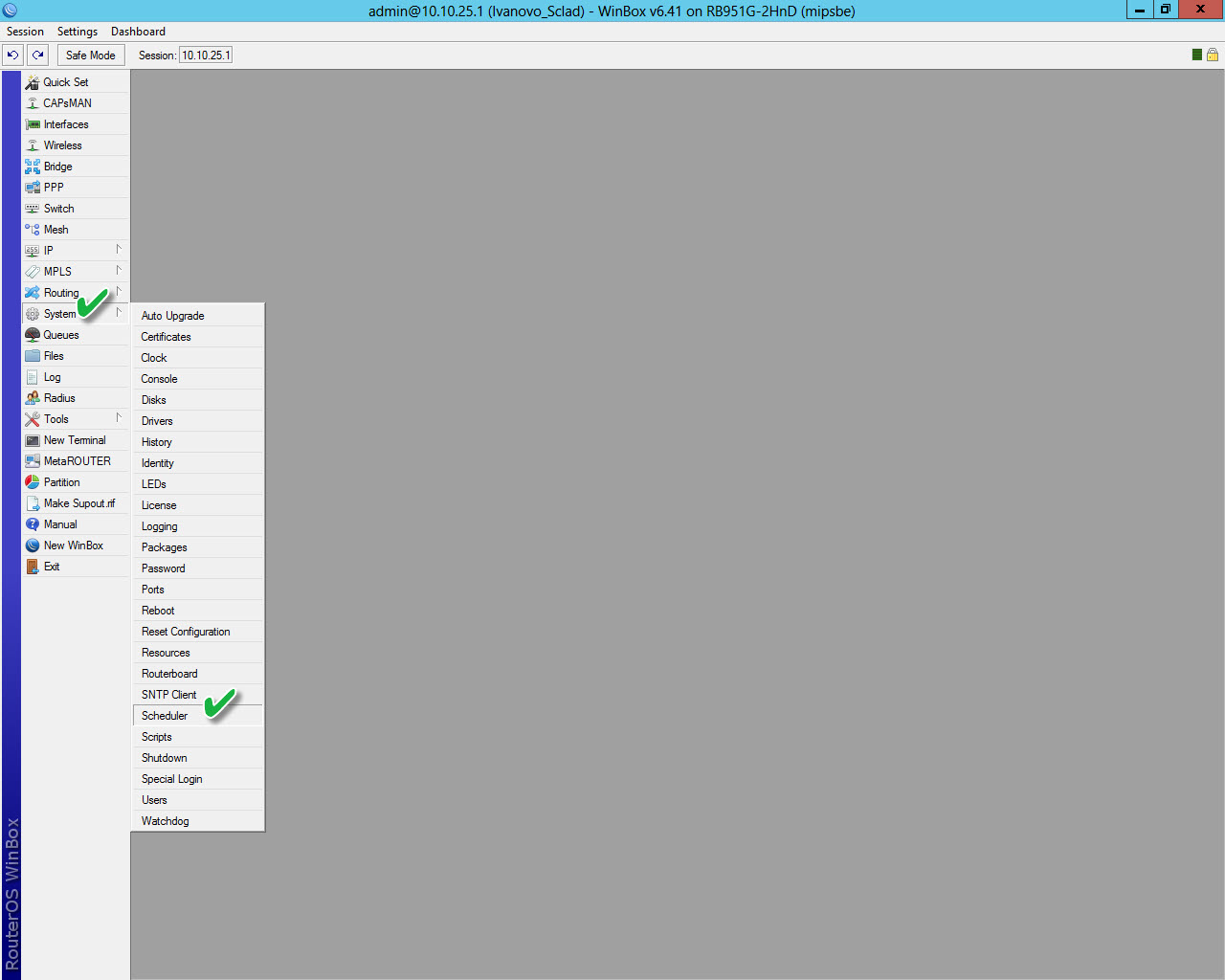
Task: Select Scheduler from System submenu
Action: click(x=198, y=716)
